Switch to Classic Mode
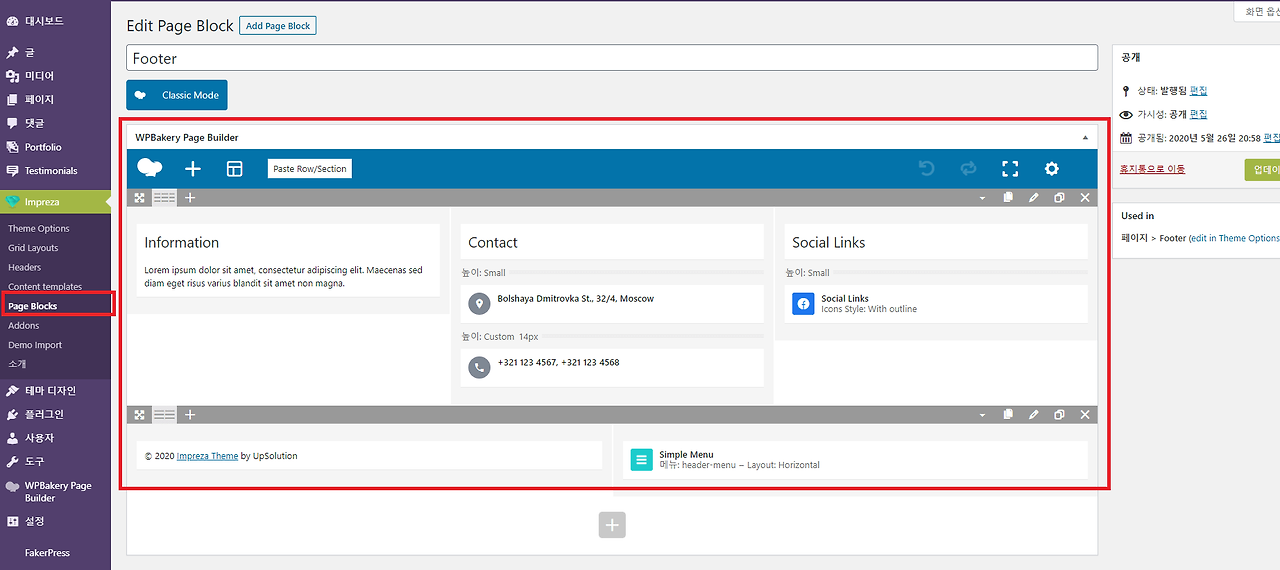The height and width of the screenshot is (570, 1280). pyautogui.click(x=177, y=95)
